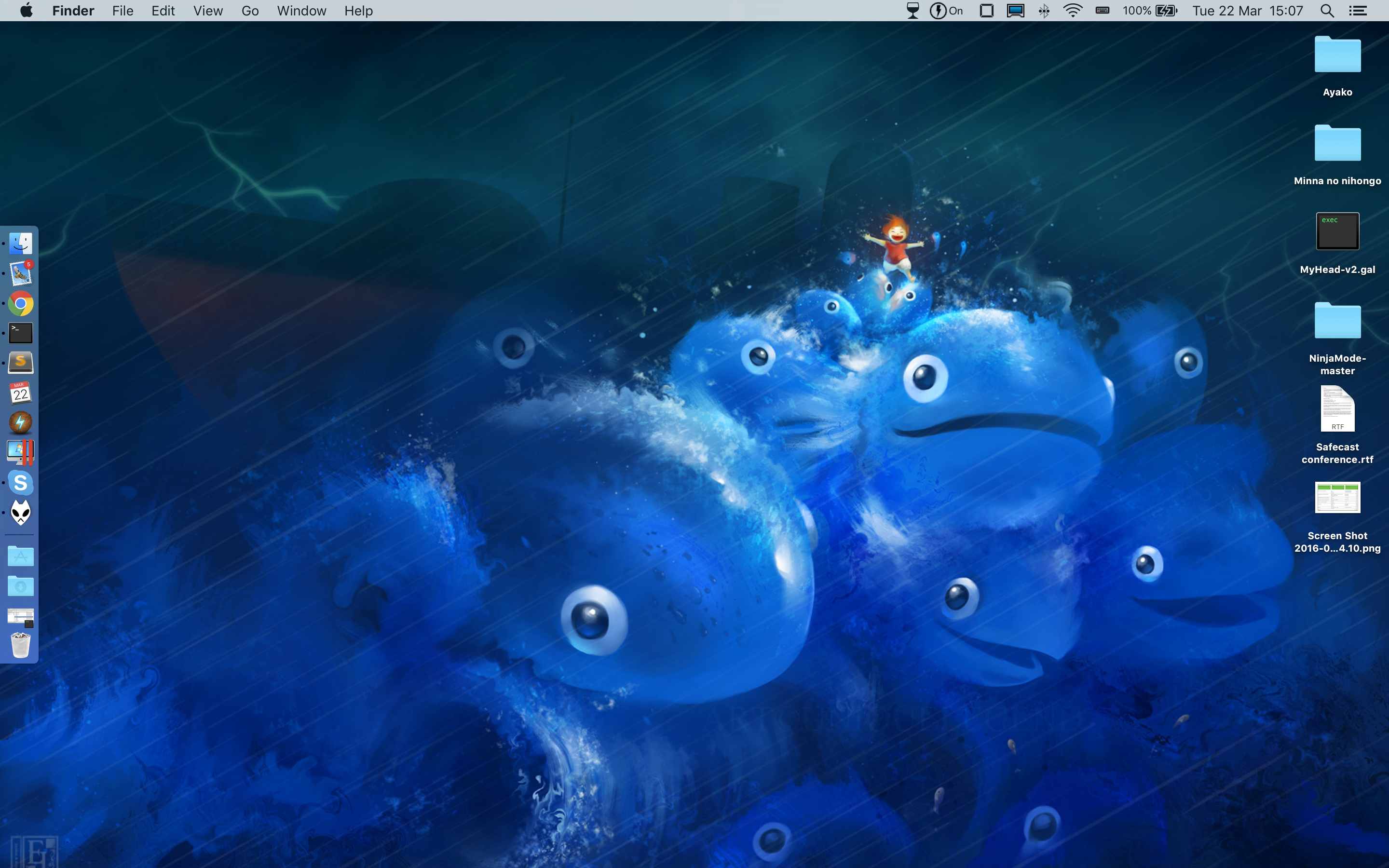
Task: Open the Calendar app showing 22
Action: click(21, 393)
